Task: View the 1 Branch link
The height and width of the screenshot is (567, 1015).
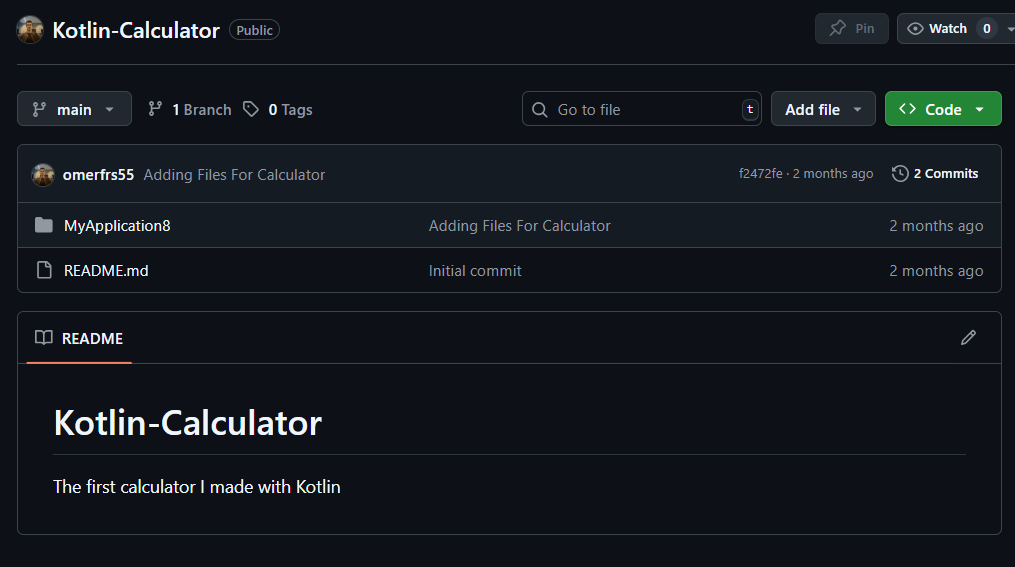Action: tap(201, 110)
